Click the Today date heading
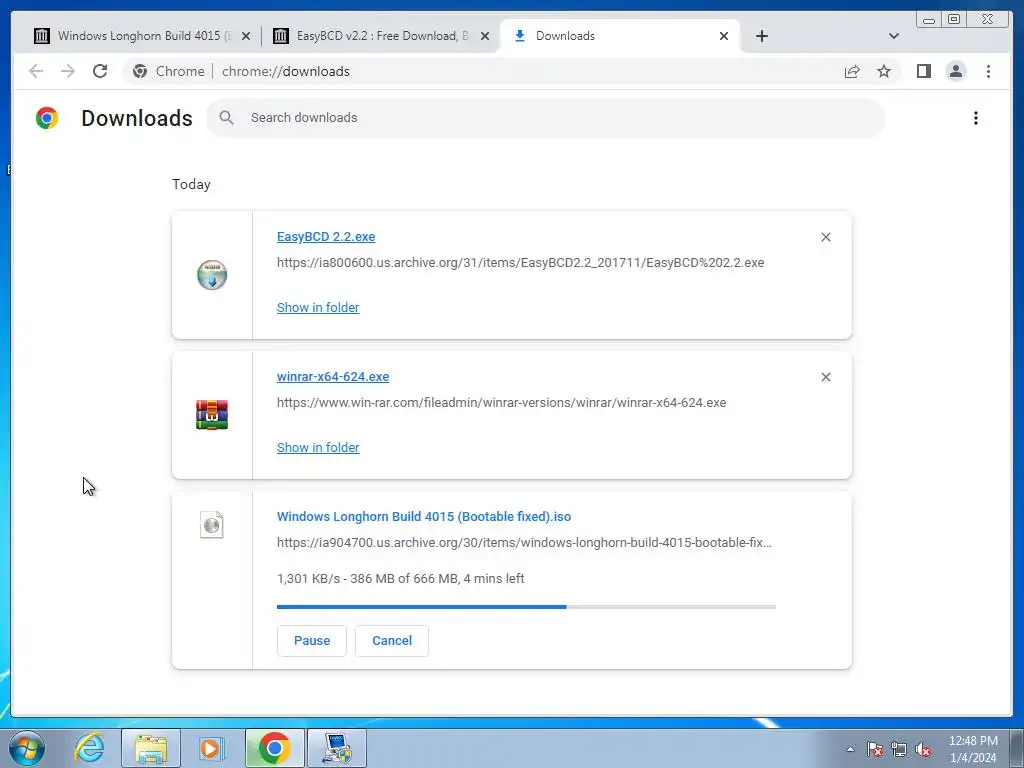Screen dimensions: 1024x768 click(191, 184)
